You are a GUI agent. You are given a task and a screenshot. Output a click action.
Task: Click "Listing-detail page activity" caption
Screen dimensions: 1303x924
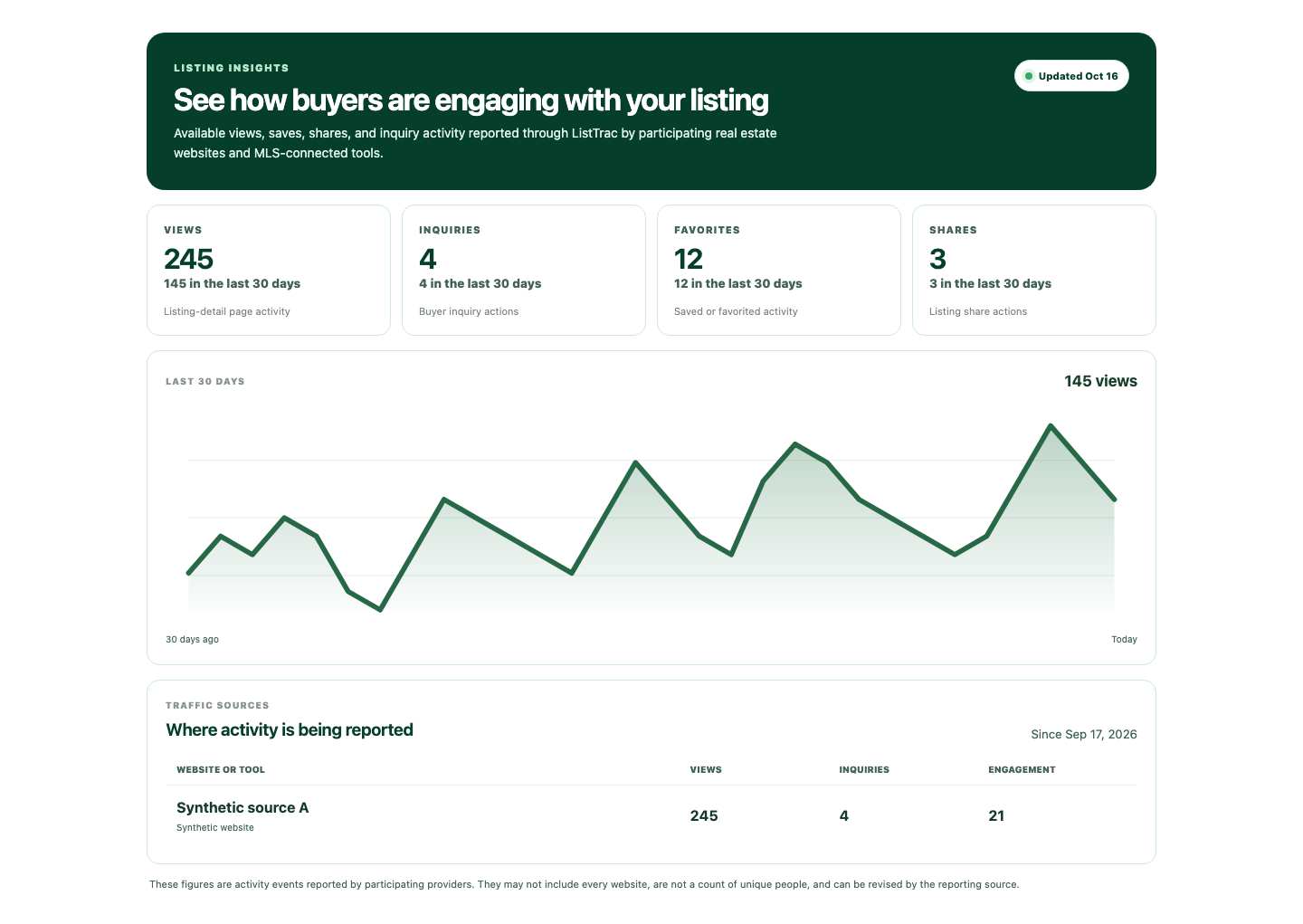pos(227,311)
